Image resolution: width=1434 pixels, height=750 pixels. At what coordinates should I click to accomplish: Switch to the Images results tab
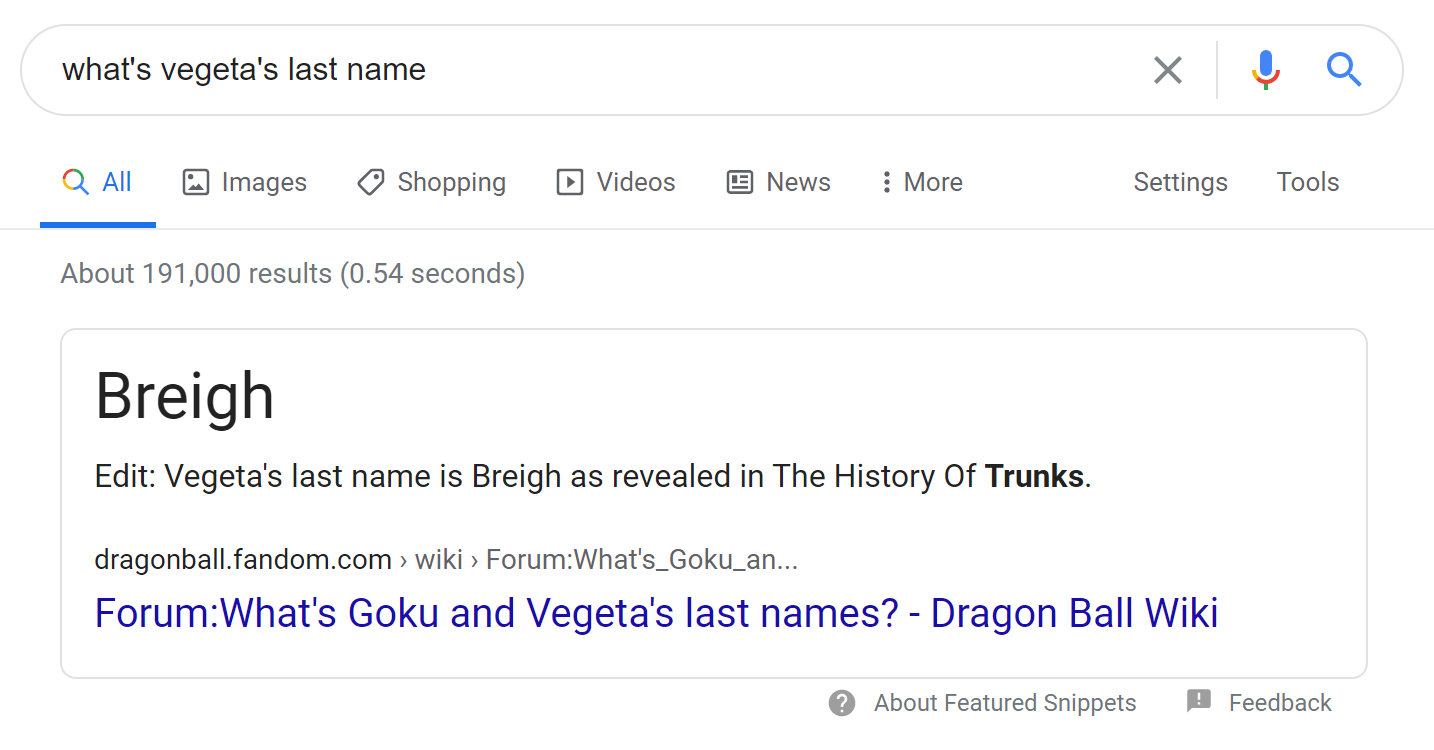pos(264,182)
